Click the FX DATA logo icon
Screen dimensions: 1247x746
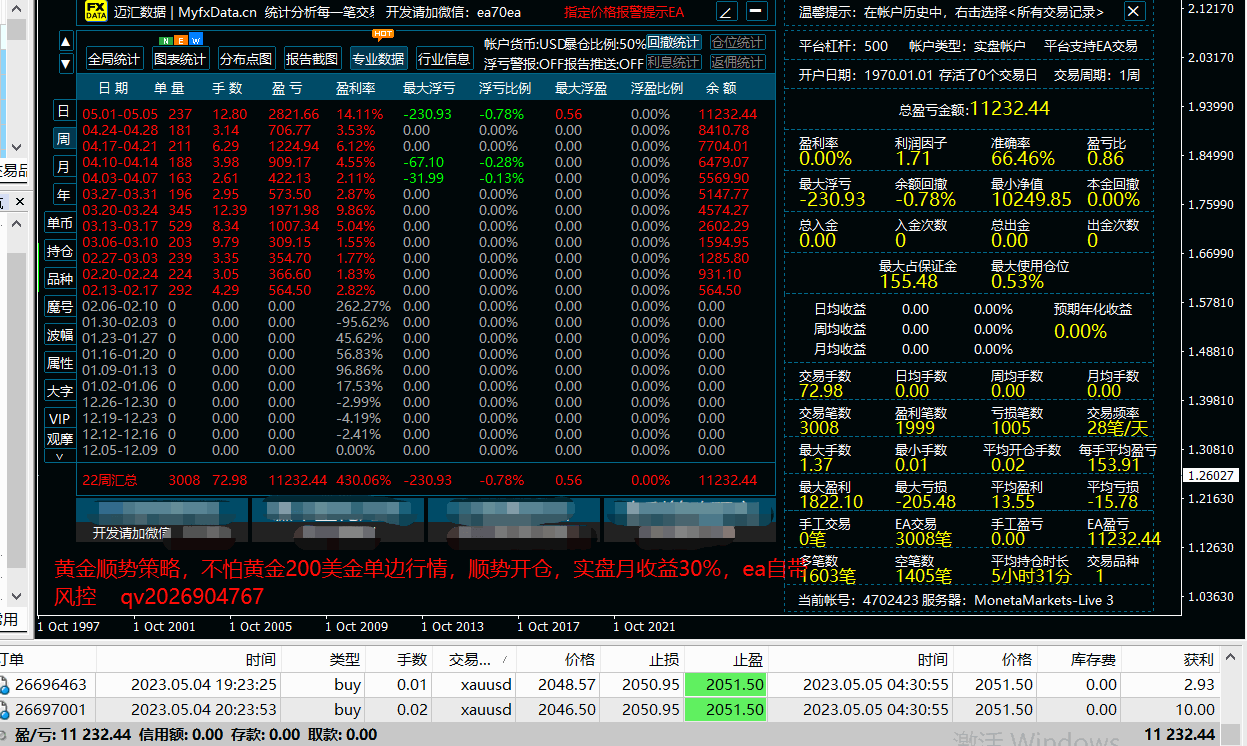[x=96, y=12]
